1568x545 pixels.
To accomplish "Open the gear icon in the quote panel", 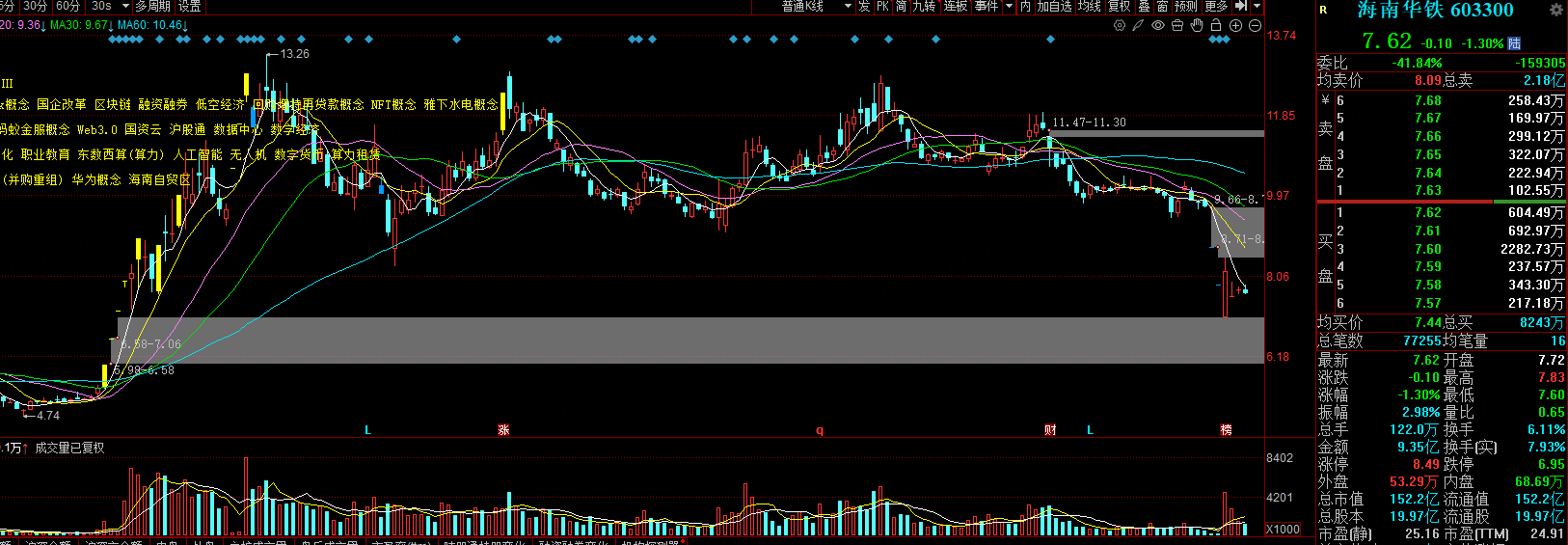I will point(1555,10).
